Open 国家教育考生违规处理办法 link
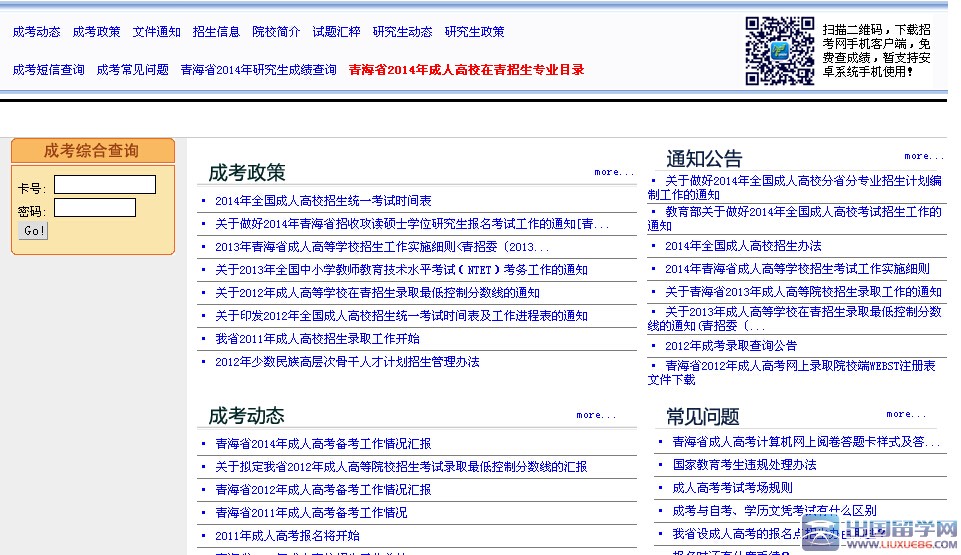This screenshot has height=555, width=961. point(744,465)
